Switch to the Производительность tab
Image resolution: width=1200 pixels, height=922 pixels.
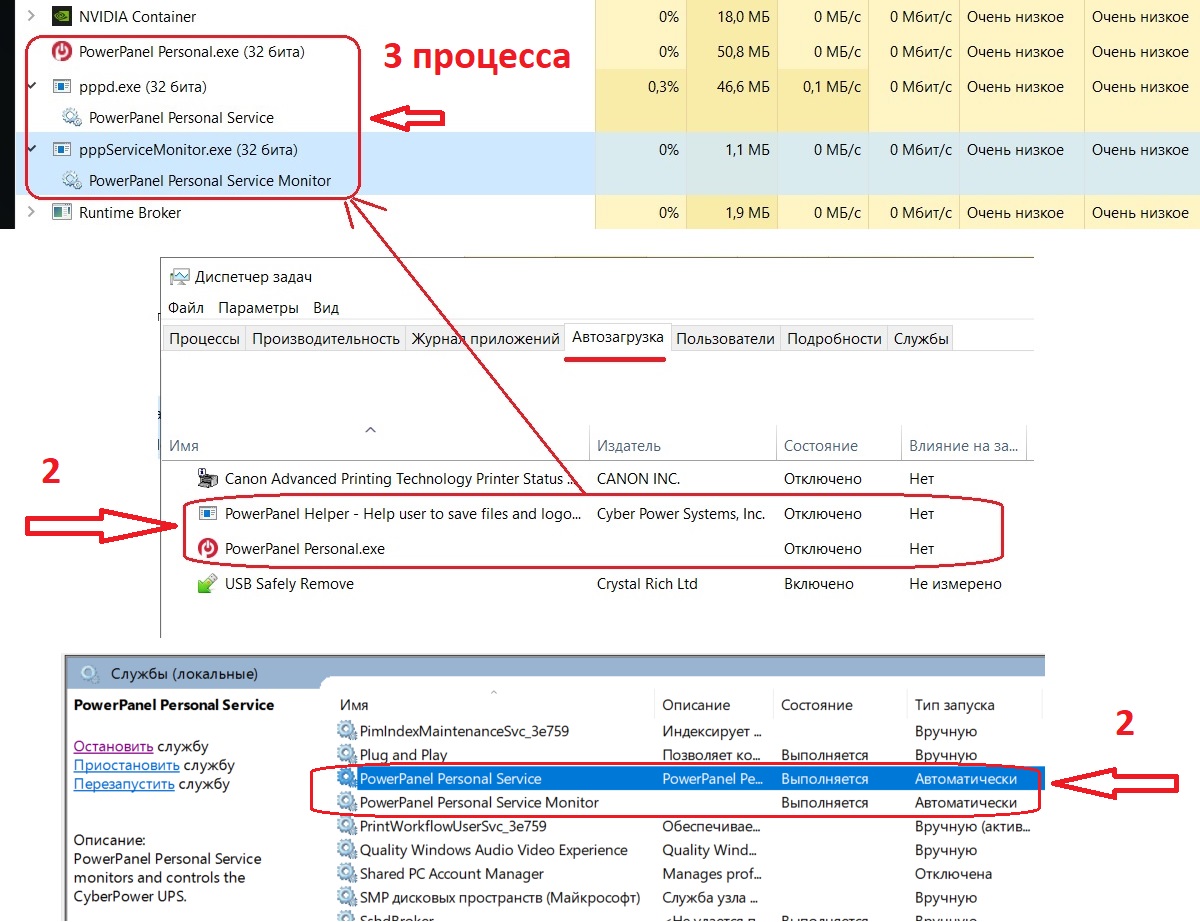(x=326, y=339)
